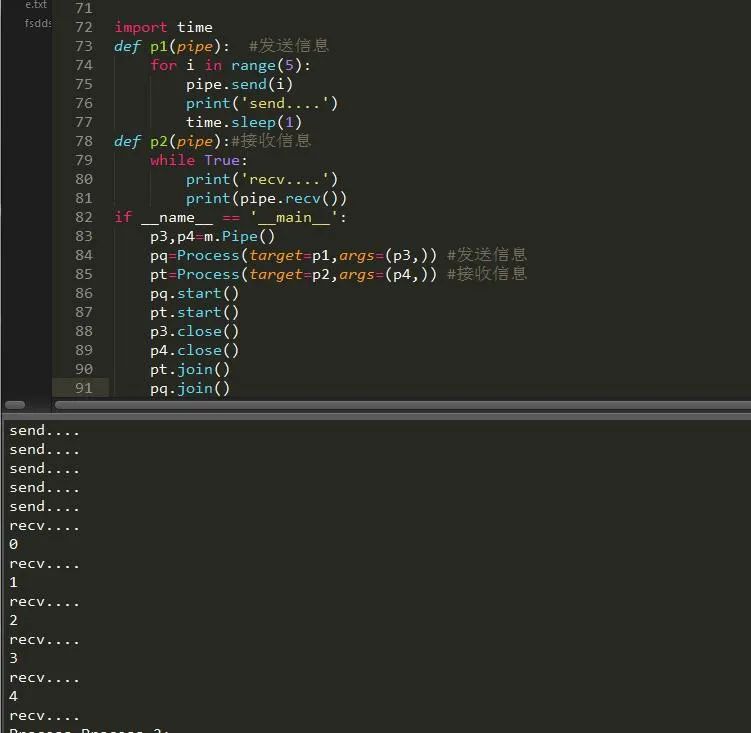Click 'p3,p4=m.Pipe()' assignment line
This screenshot has height=733, width=751.
pyautogui.click(x=212, y=236)
